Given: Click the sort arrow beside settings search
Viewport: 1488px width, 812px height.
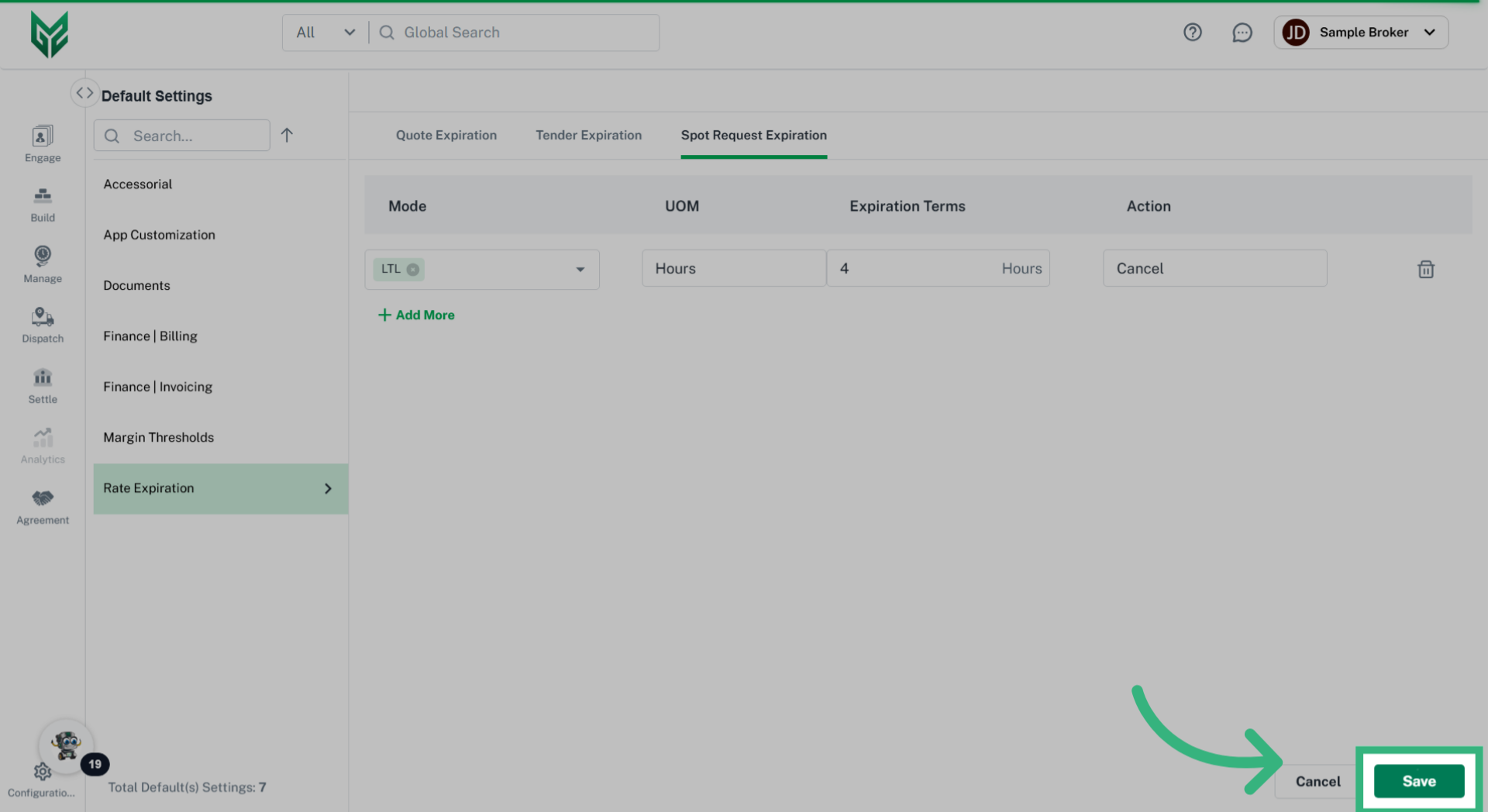Looking at the screenshot, I should tap(287, 136).
